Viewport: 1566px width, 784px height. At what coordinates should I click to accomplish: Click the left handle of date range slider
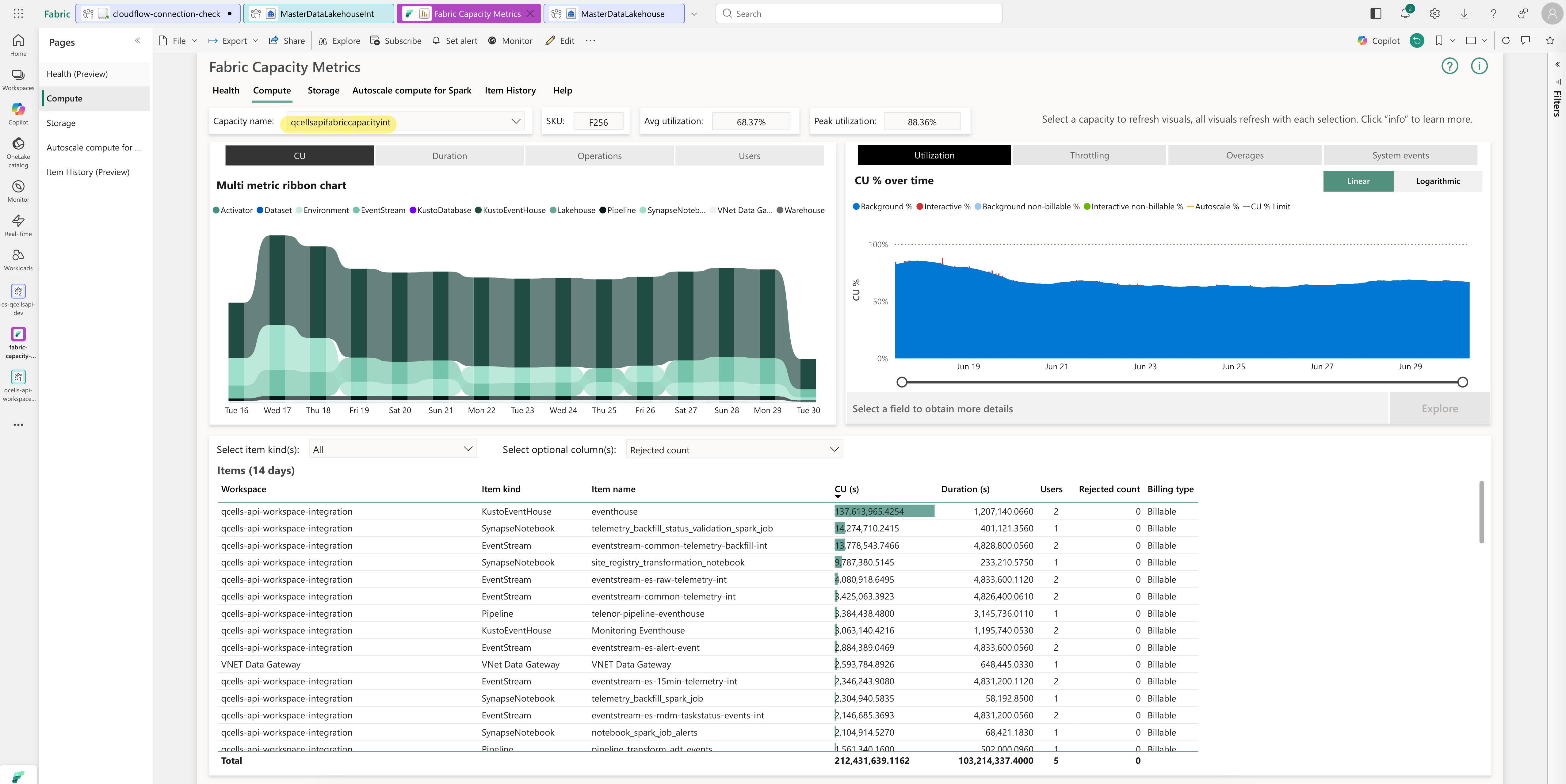tap(902, 382)
